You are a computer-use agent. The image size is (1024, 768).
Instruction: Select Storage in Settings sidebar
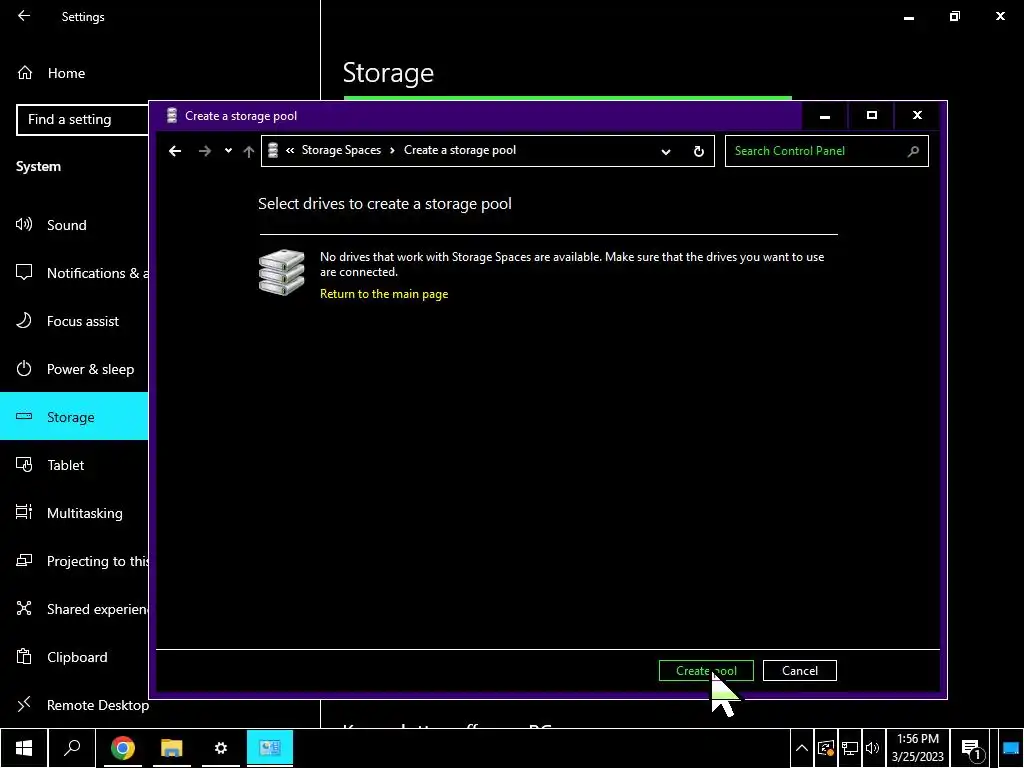coord(74,417)
